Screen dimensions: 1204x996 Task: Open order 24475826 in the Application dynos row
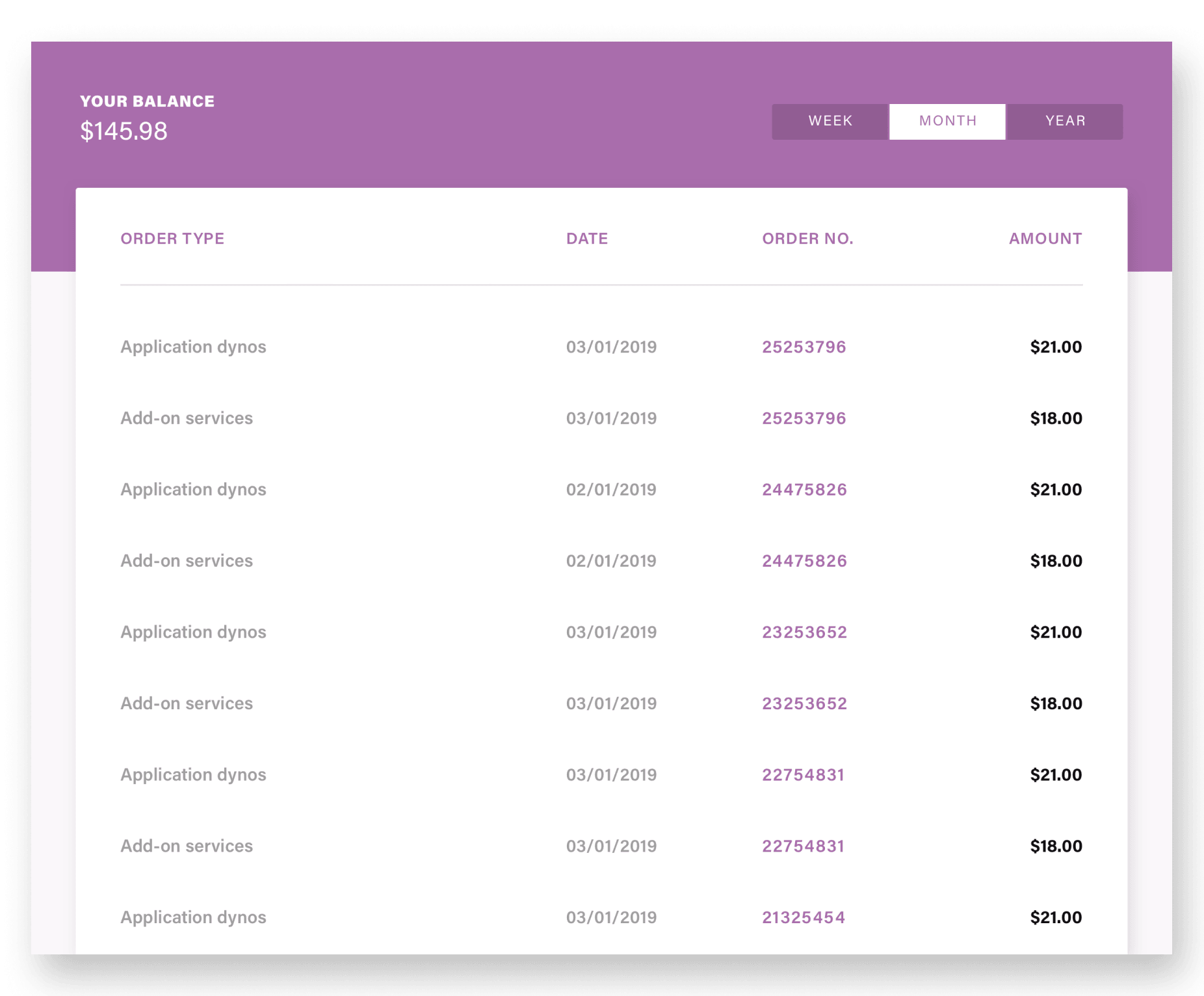[804, 490]
